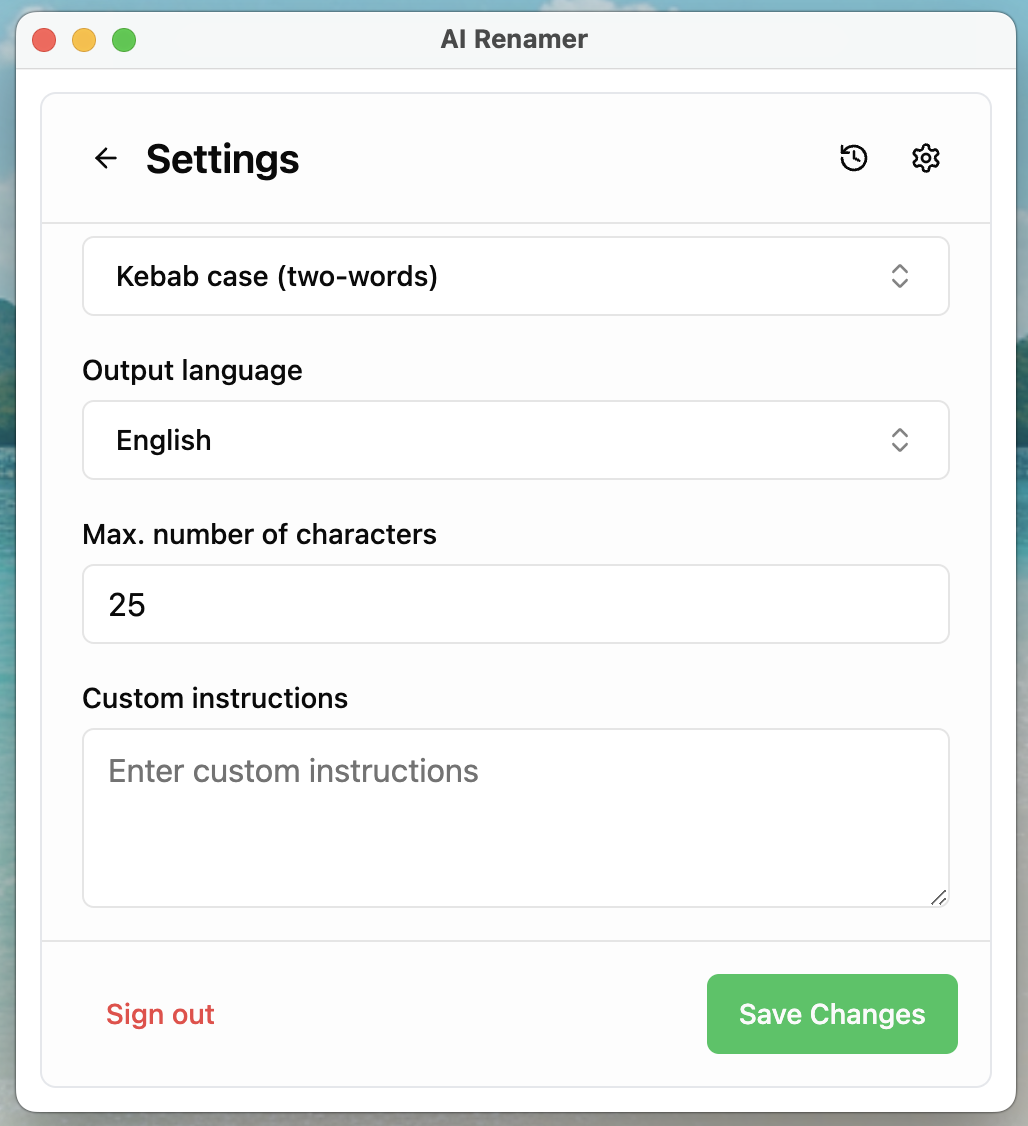The image size is (1028, 1126).
Task: Click the Custom instructions label
Action: tap(215, 698)
